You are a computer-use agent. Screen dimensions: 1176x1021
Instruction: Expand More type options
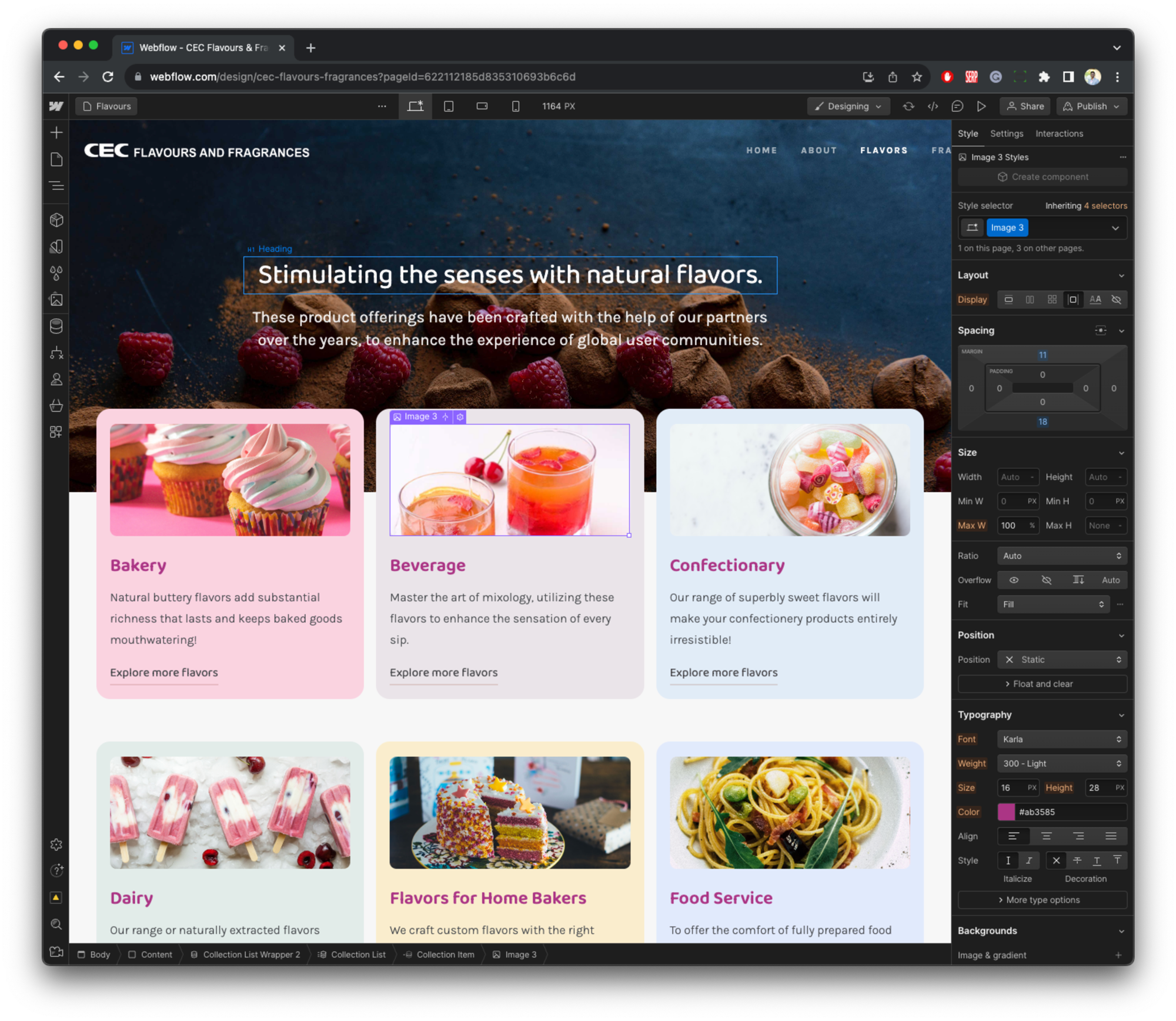coord(1043,900)
